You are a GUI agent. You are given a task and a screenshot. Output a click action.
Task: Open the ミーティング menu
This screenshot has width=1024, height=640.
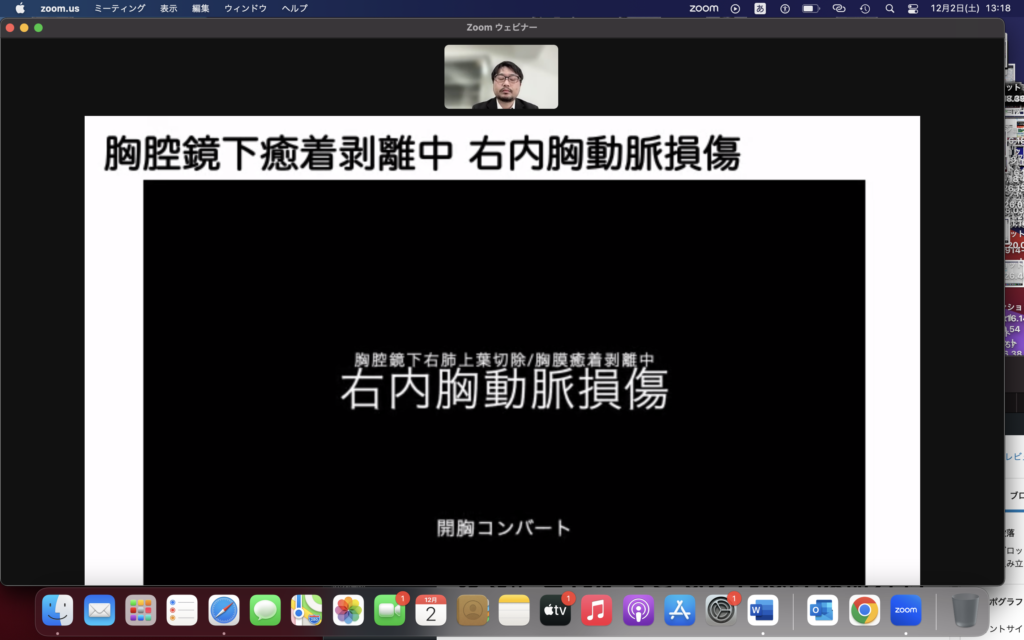click(119, 8)
